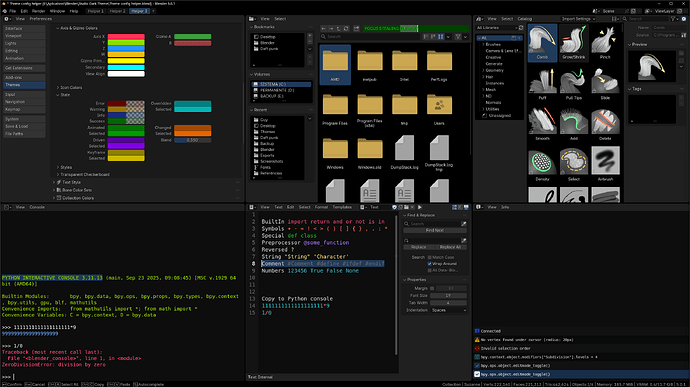Switch to the Helper 1 workspace tab
Image resolution: width=690 pixels, height=387 pixels.
95,11
